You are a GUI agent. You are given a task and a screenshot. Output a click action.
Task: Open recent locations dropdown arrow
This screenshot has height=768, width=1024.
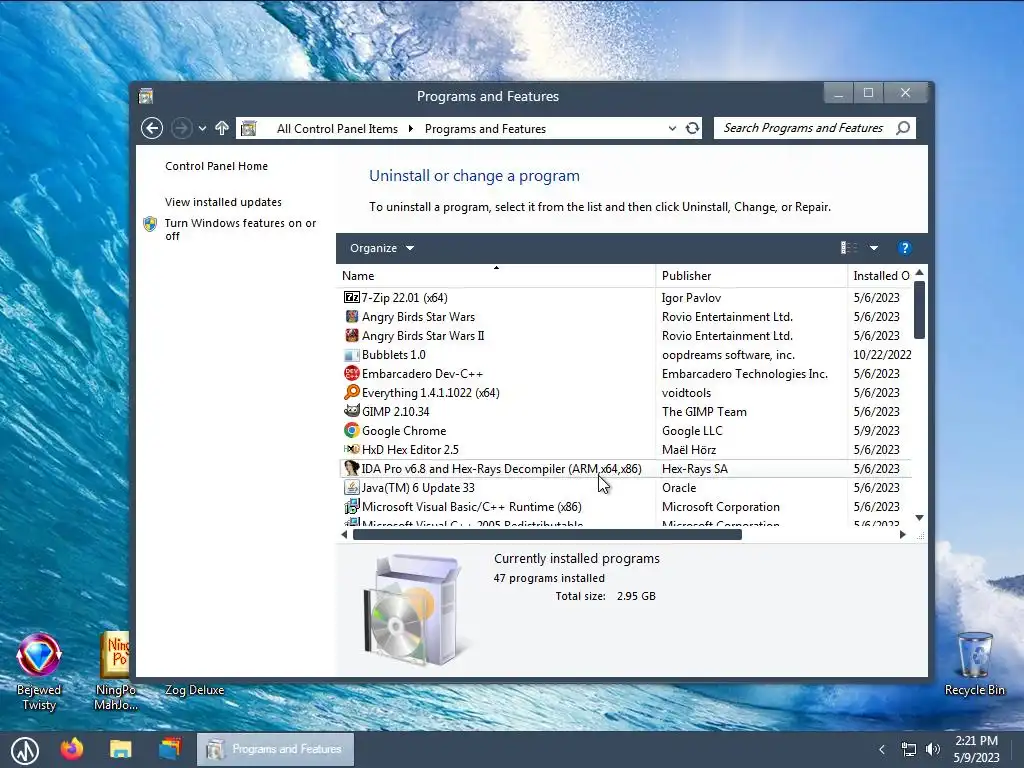click(202, 128)
